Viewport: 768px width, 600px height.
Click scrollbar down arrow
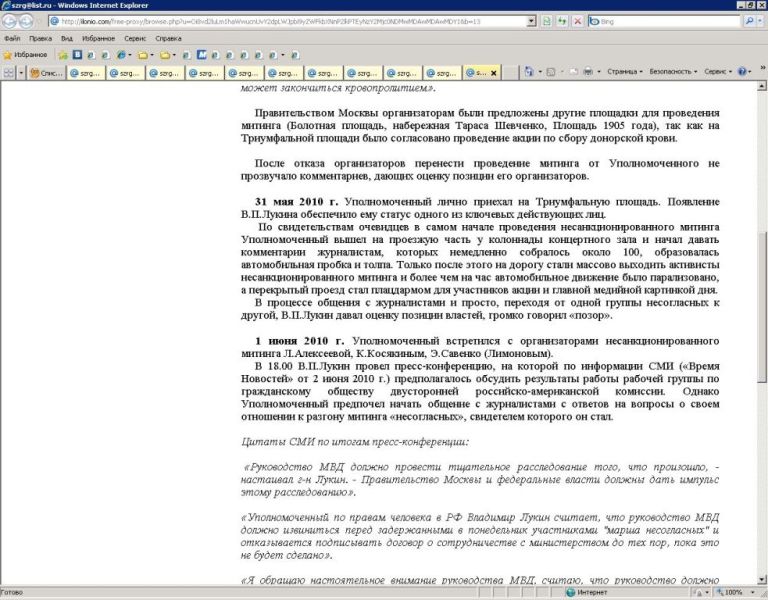tap(762, 580)
